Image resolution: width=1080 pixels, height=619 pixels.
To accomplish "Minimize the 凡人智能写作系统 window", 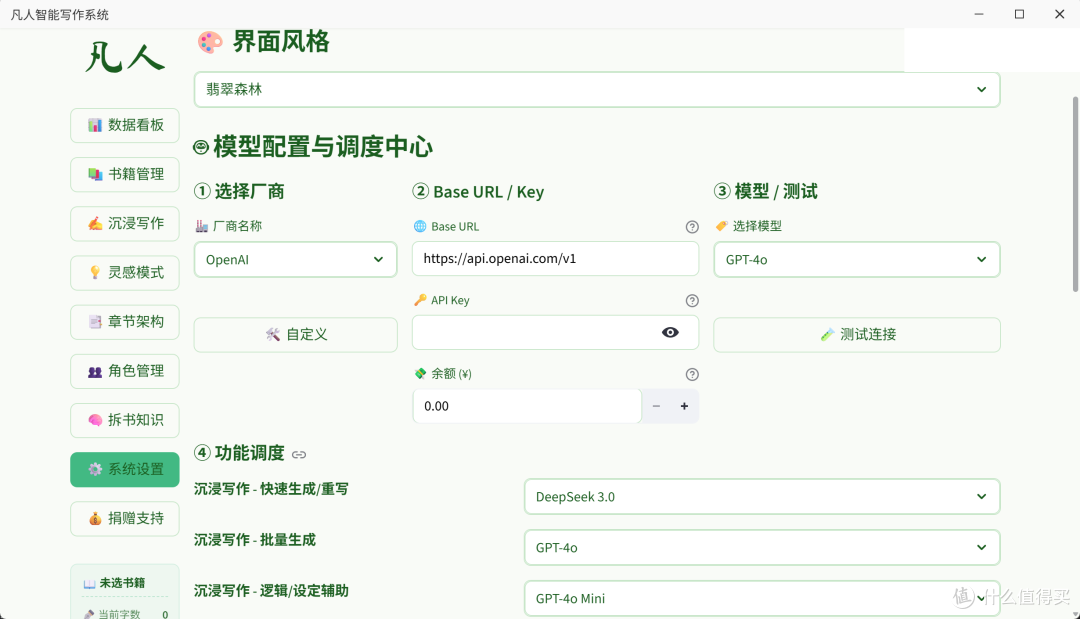I will [x=979, y=14].
